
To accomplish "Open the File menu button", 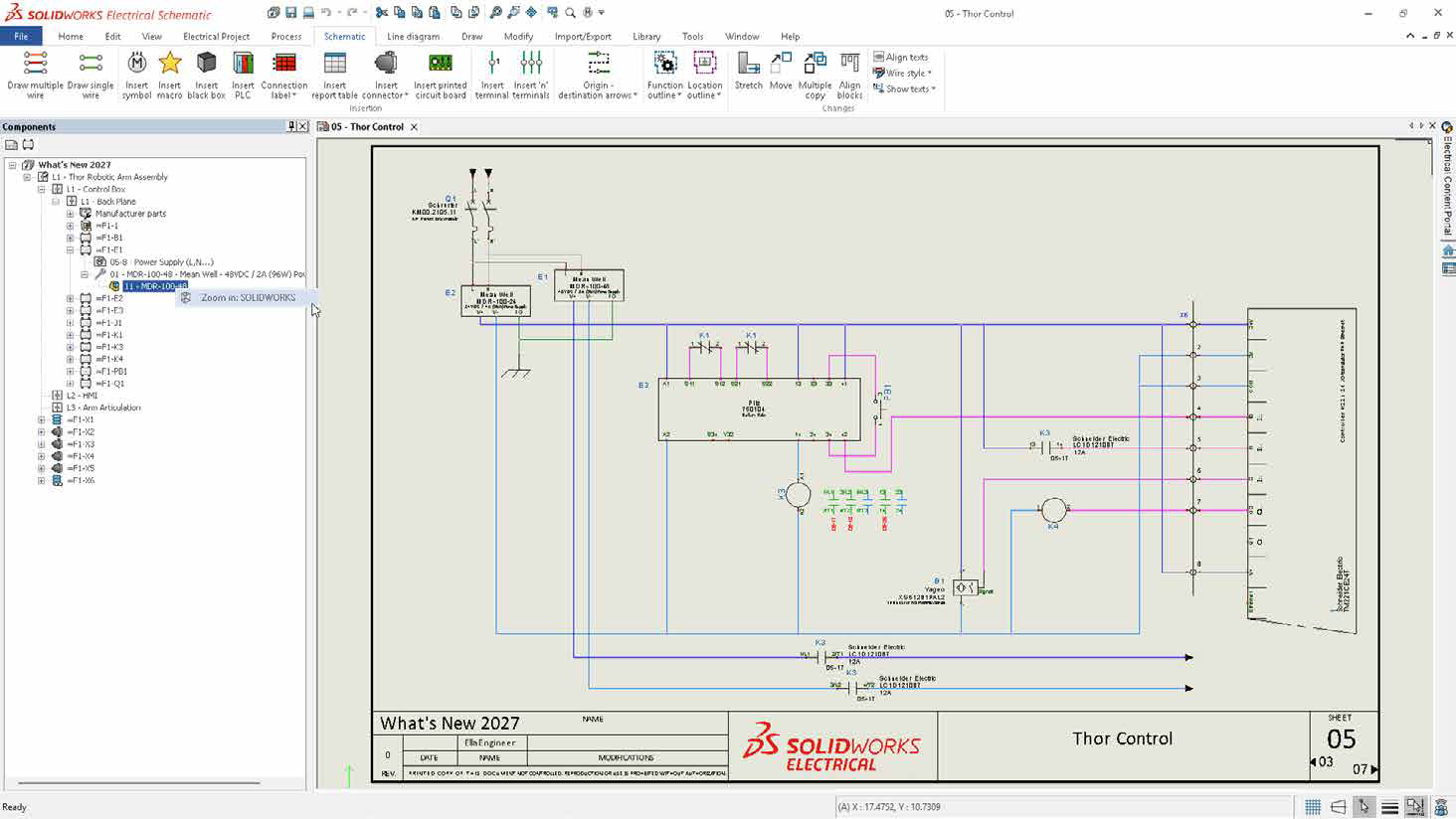I will pos(21,36).
